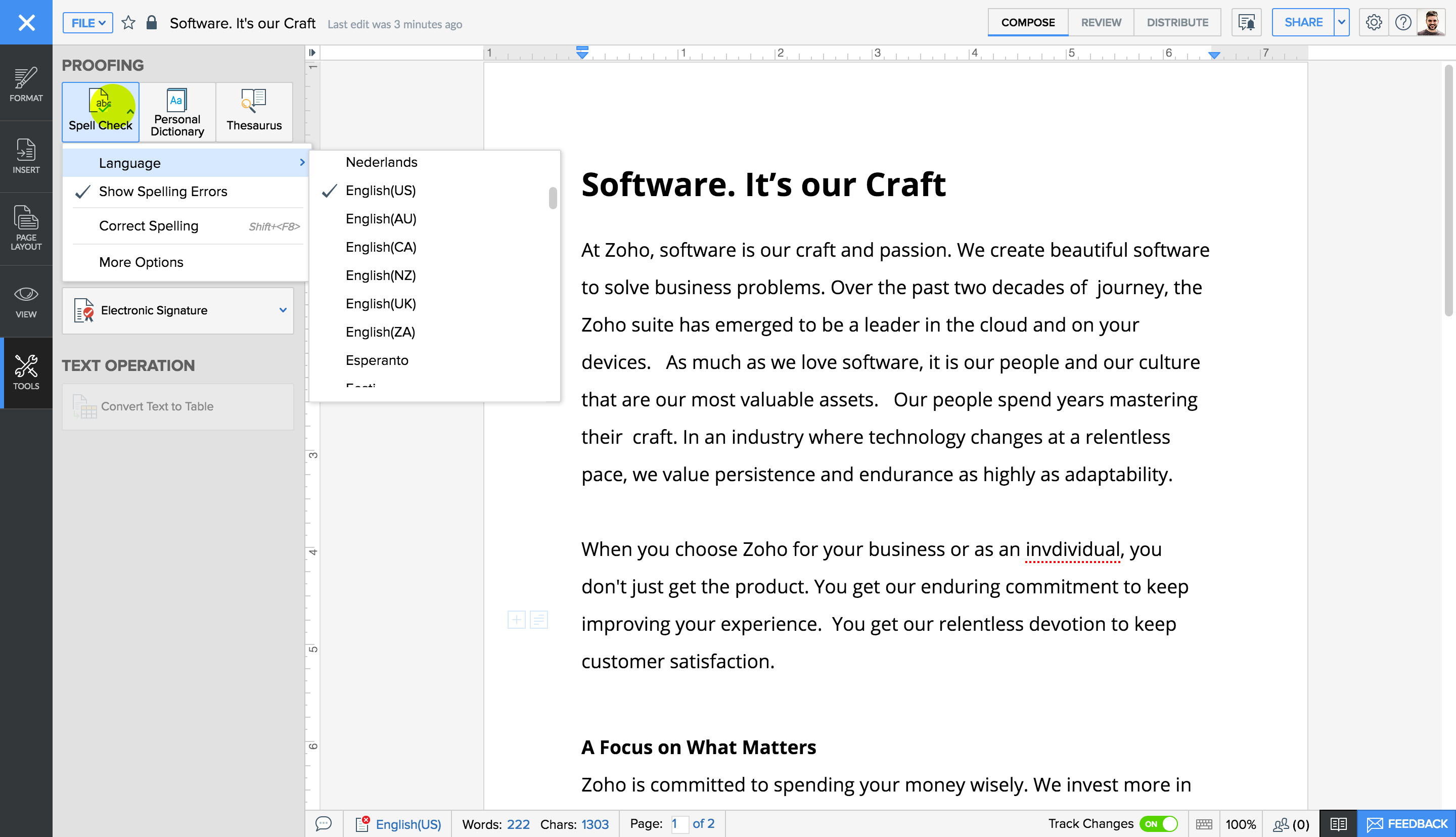Choose More Options in Spell Check menu
Screen dimensions: 1456x837
click(x=141, y=262)
